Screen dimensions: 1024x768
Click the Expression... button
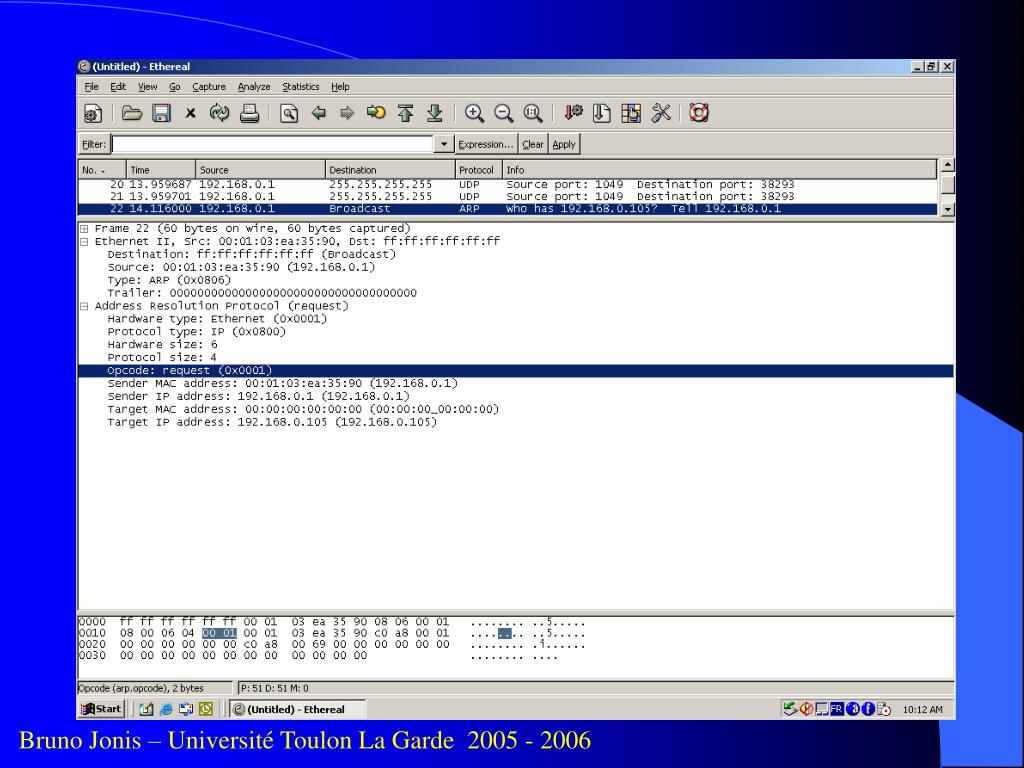coord(485,144)
